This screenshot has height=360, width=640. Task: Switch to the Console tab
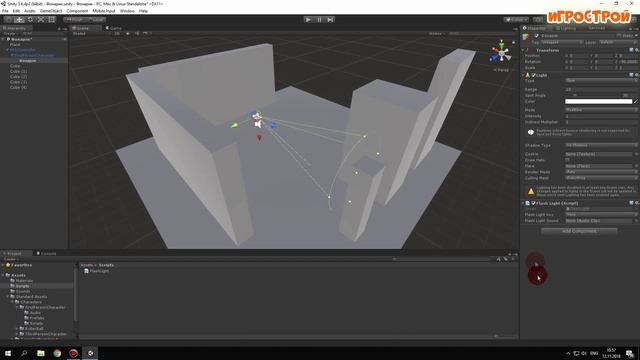[x=47, y=253]
